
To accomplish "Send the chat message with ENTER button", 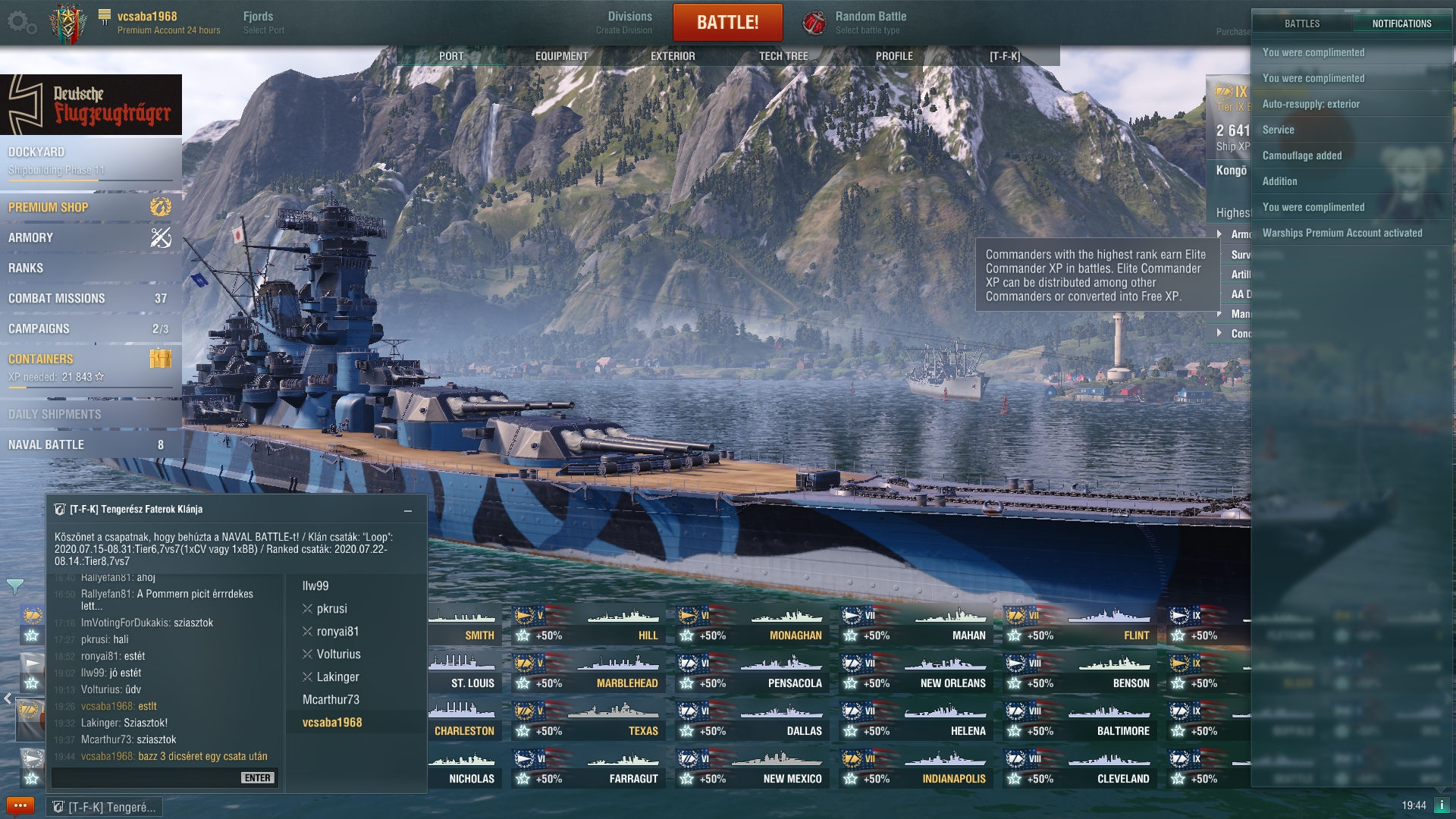I will (258, 778).
